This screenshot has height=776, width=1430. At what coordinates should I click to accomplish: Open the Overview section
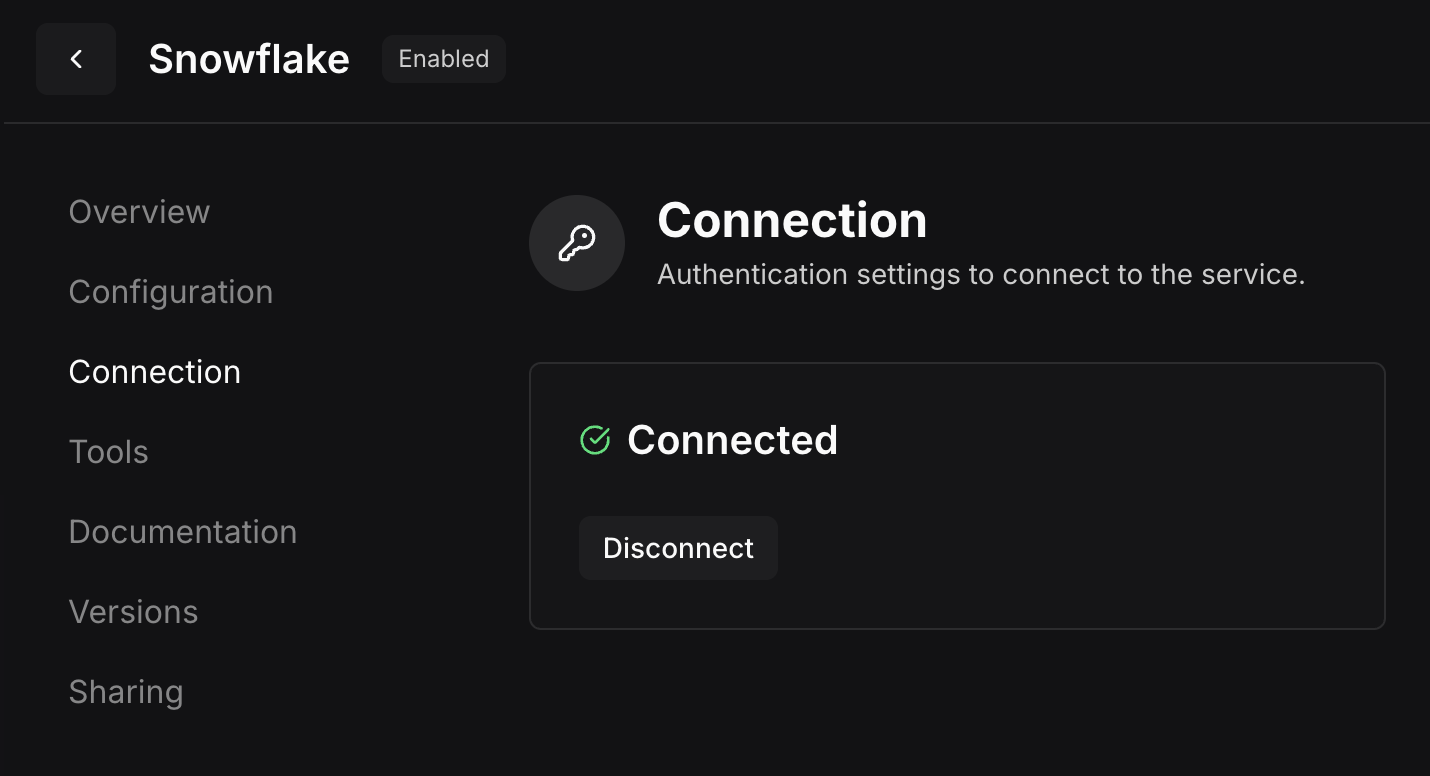click(x=139, y=212)
